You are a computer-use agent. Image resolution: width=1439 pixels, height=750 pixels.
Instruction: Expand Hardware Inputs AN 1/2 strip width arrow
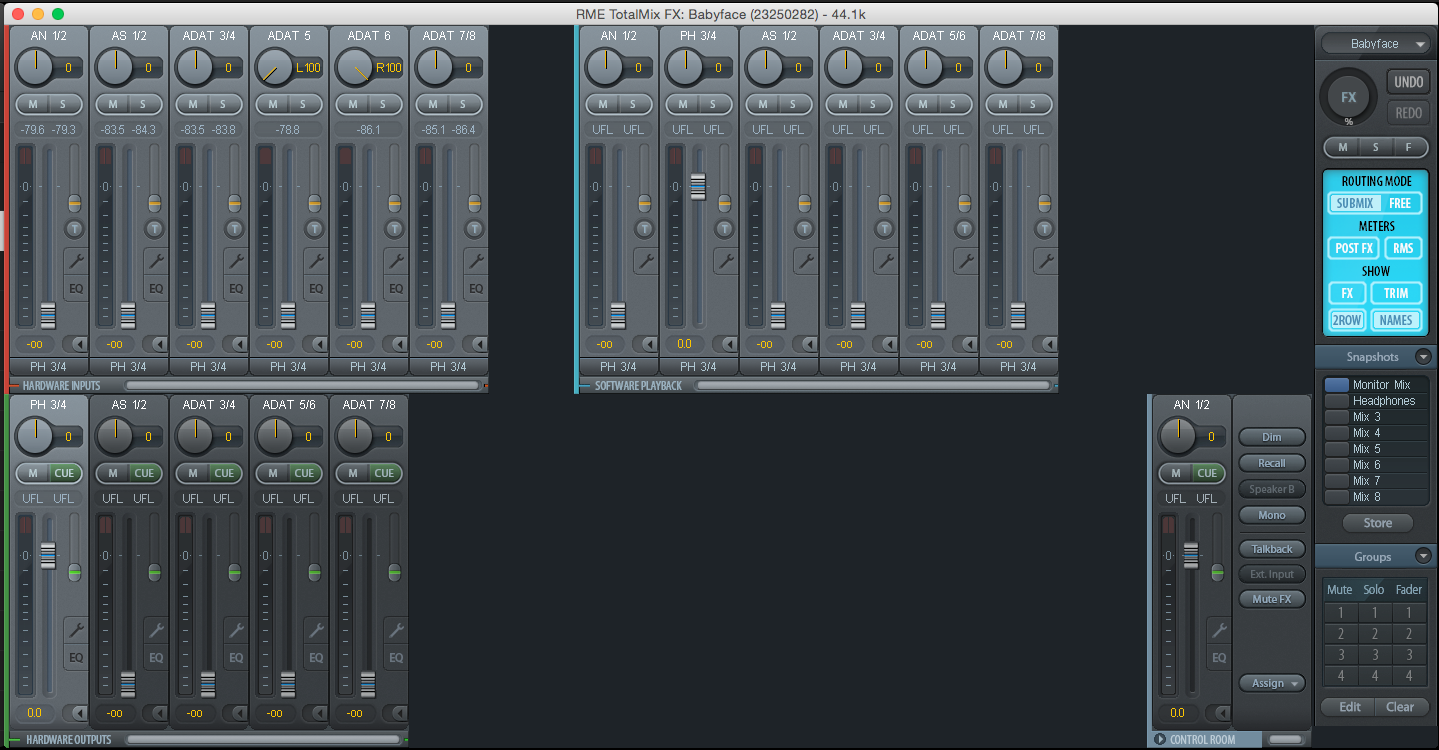76,344
